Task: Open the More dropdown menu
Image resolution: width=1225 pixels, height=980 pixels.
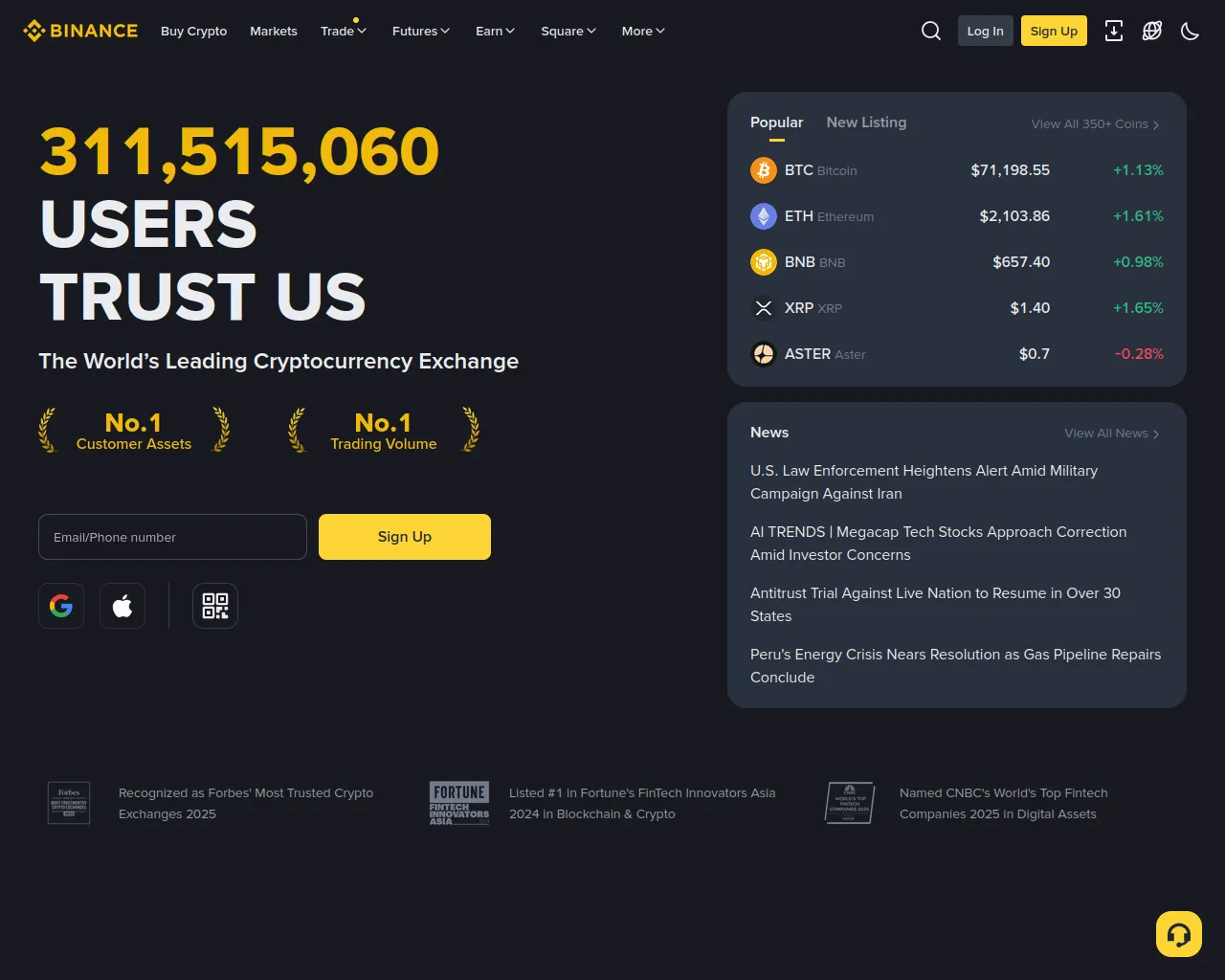Action: point(643,31)
